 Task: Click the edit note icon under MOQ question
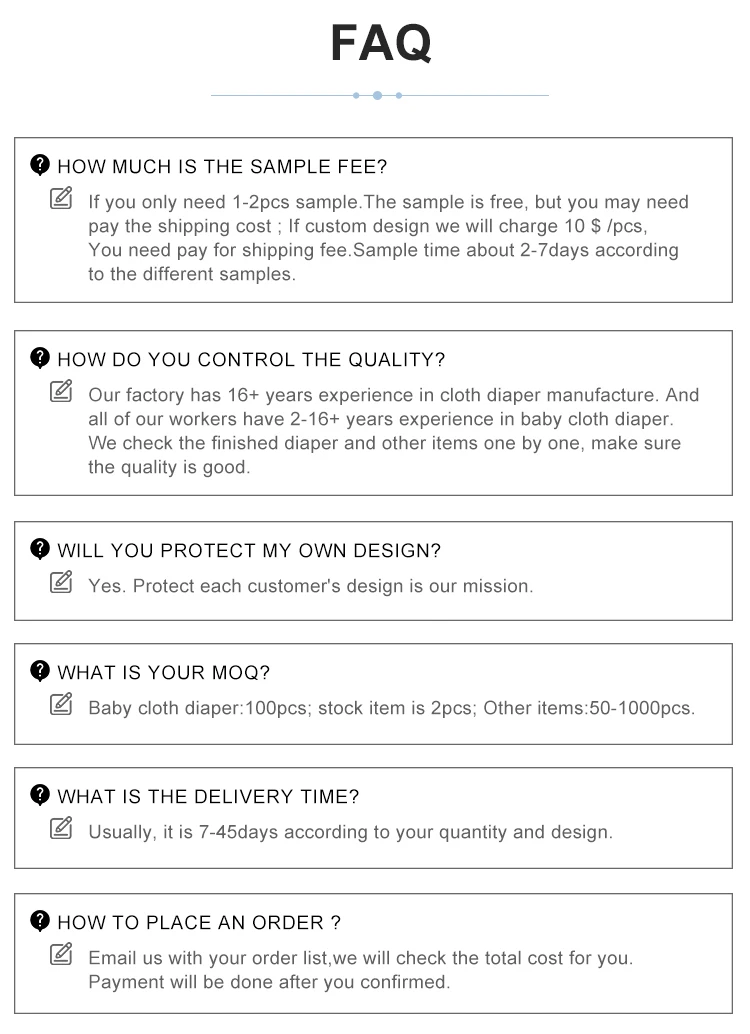point(62,704)
